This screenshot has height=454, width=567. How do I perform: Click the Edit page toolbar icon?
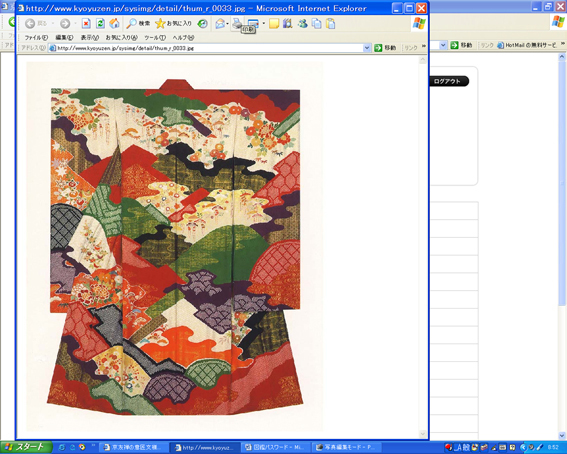(253, 23)
